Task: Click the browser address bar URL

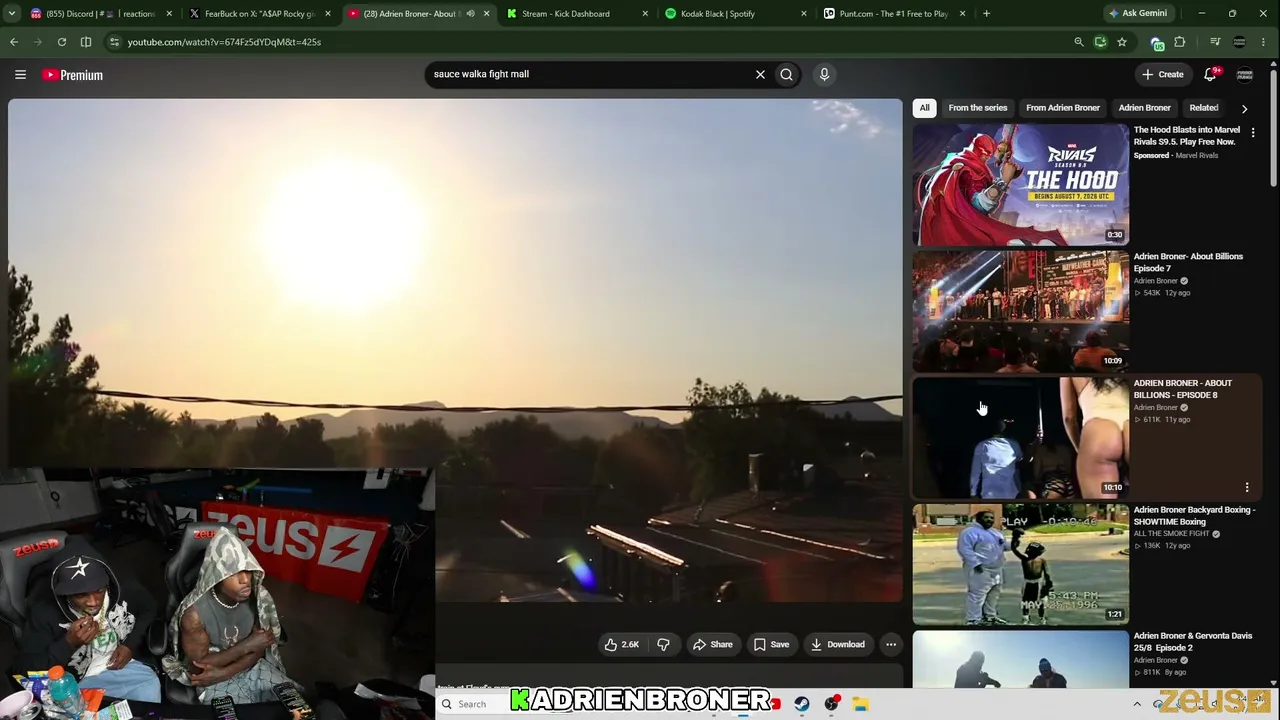Action: [x=224, y=42]
